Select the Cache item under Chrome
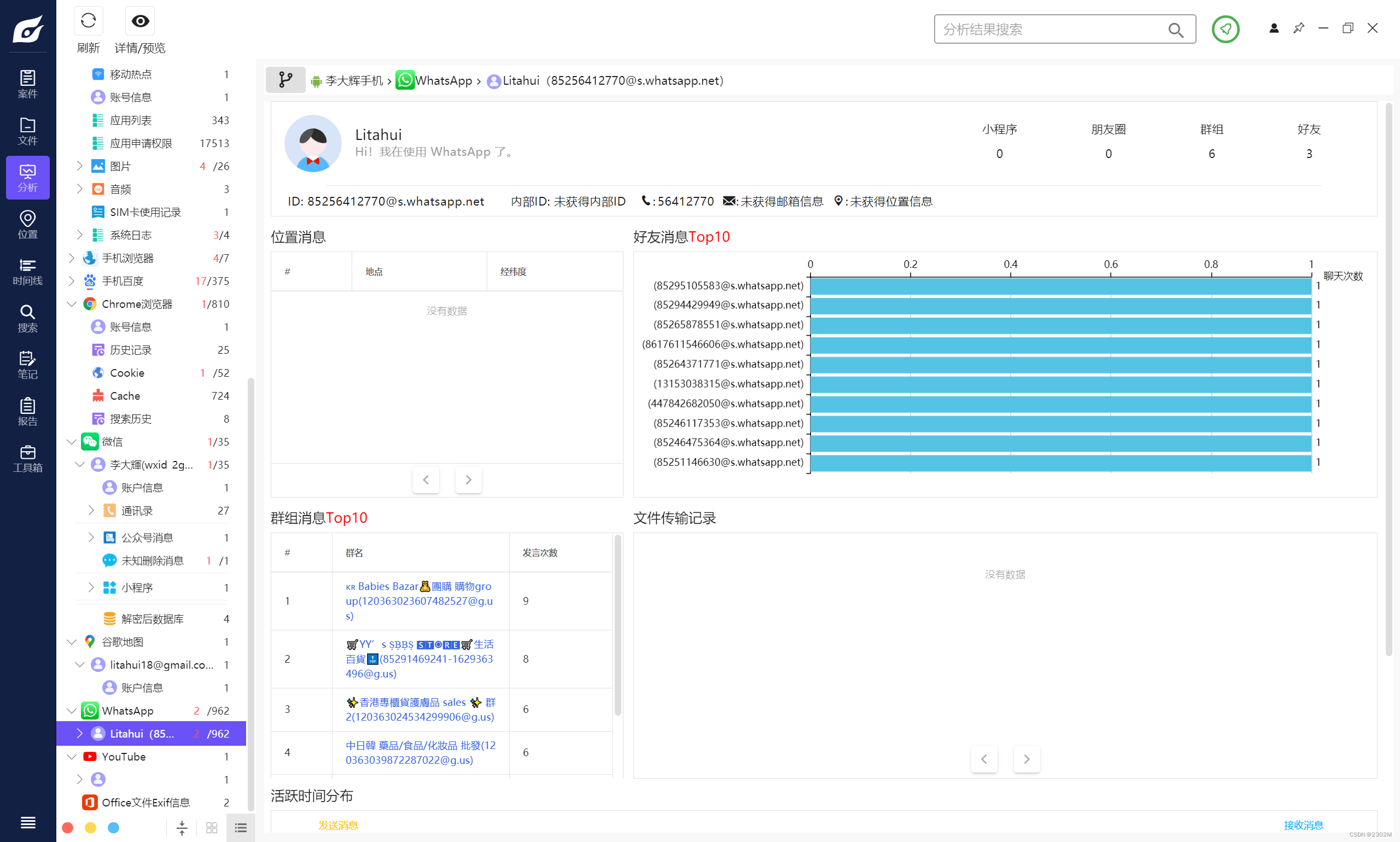The height and width of the screenshot is (842, 1400). (125, 395)
